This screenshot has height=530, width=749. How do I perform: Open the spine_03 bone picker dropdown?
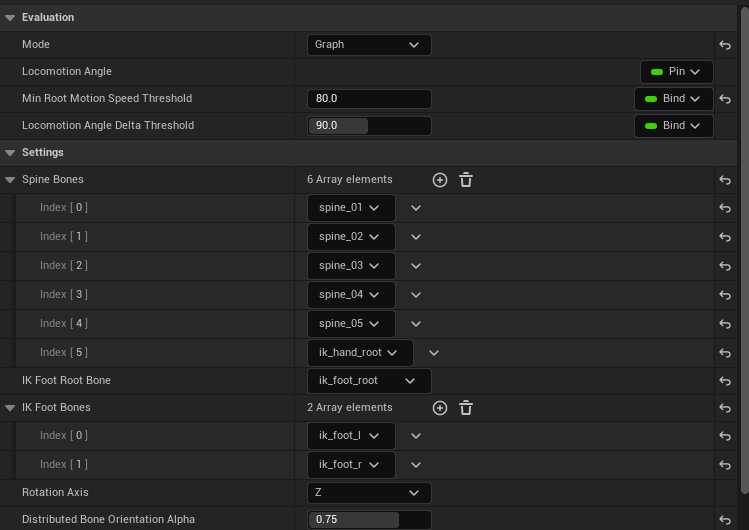click(x=350, y=266)
